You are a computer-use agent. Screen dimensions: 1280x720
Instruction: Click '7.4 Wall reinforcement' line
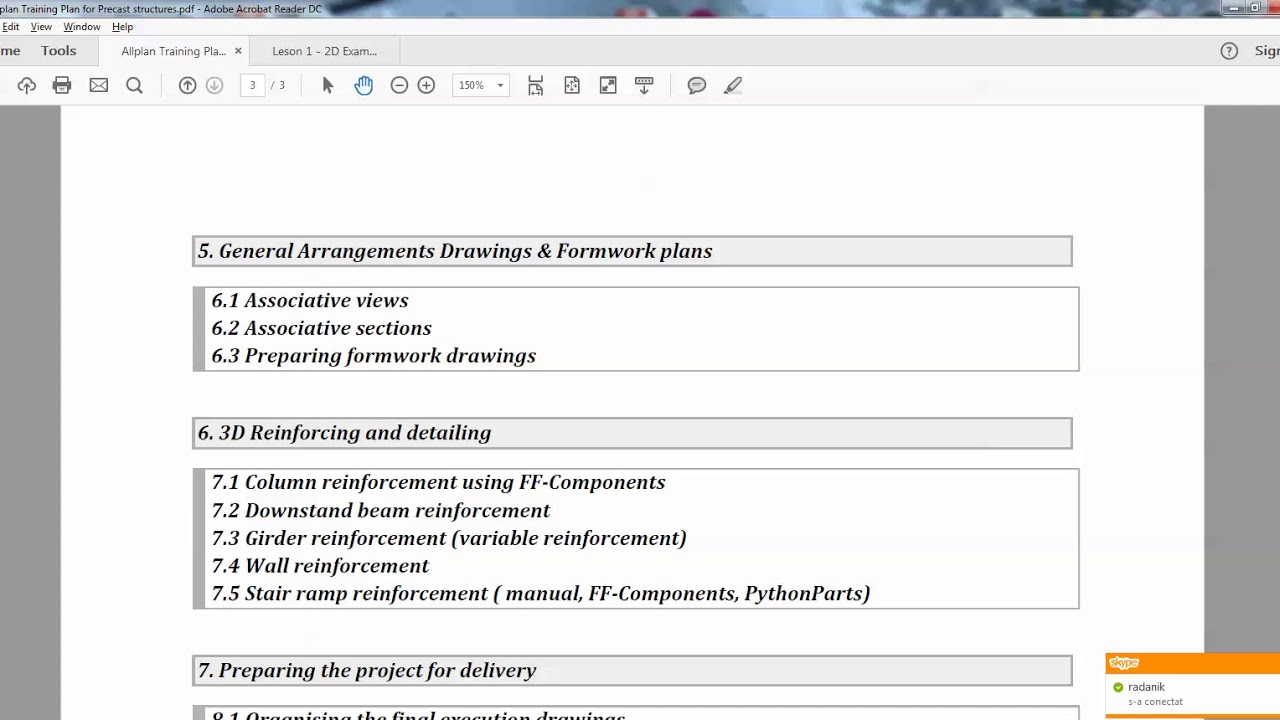(x=320, y=566)
